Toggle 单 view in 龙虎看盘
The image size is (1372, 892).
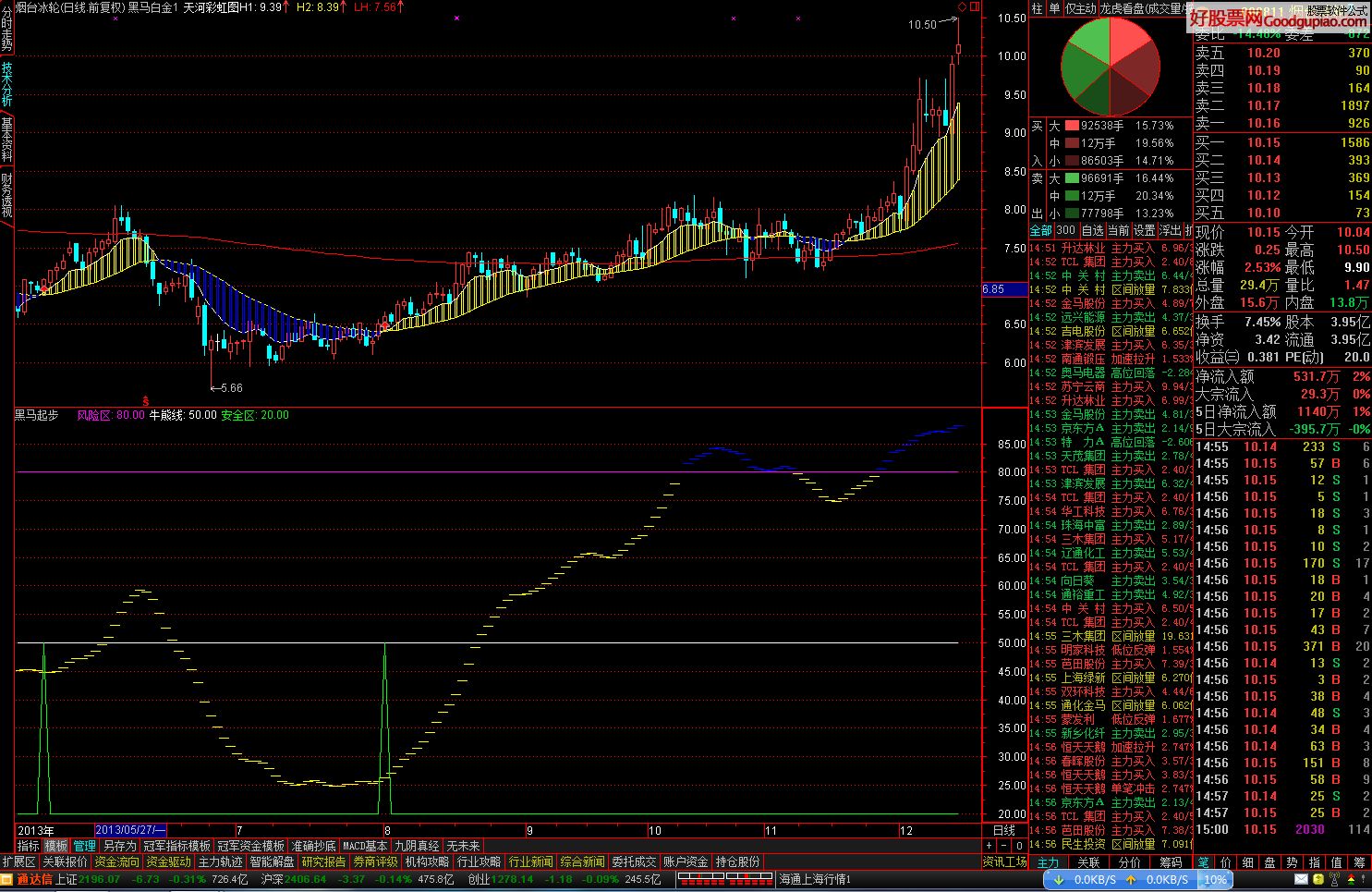(x=1054, y=8)
